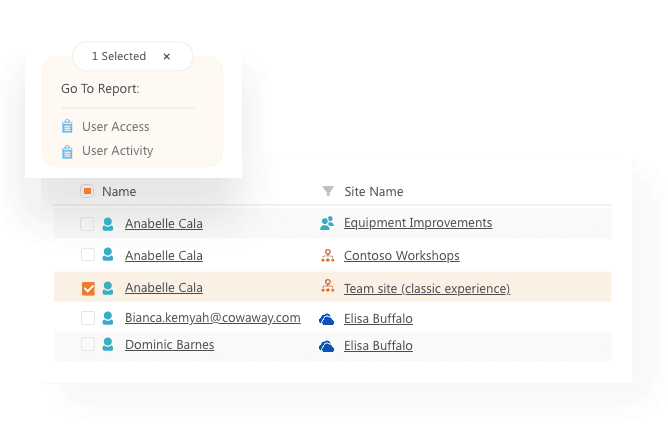Click the Bianca.kemyah@cowaway.com user link

[212, 318]
